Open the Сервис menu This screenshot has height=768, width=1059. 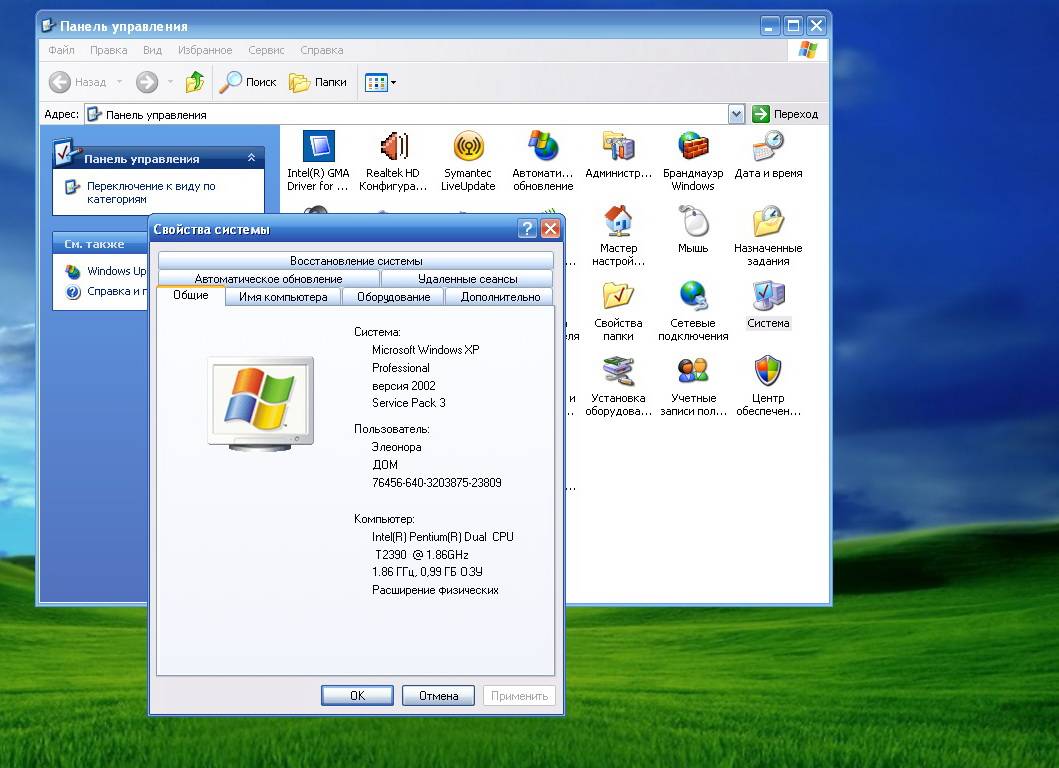266,50
